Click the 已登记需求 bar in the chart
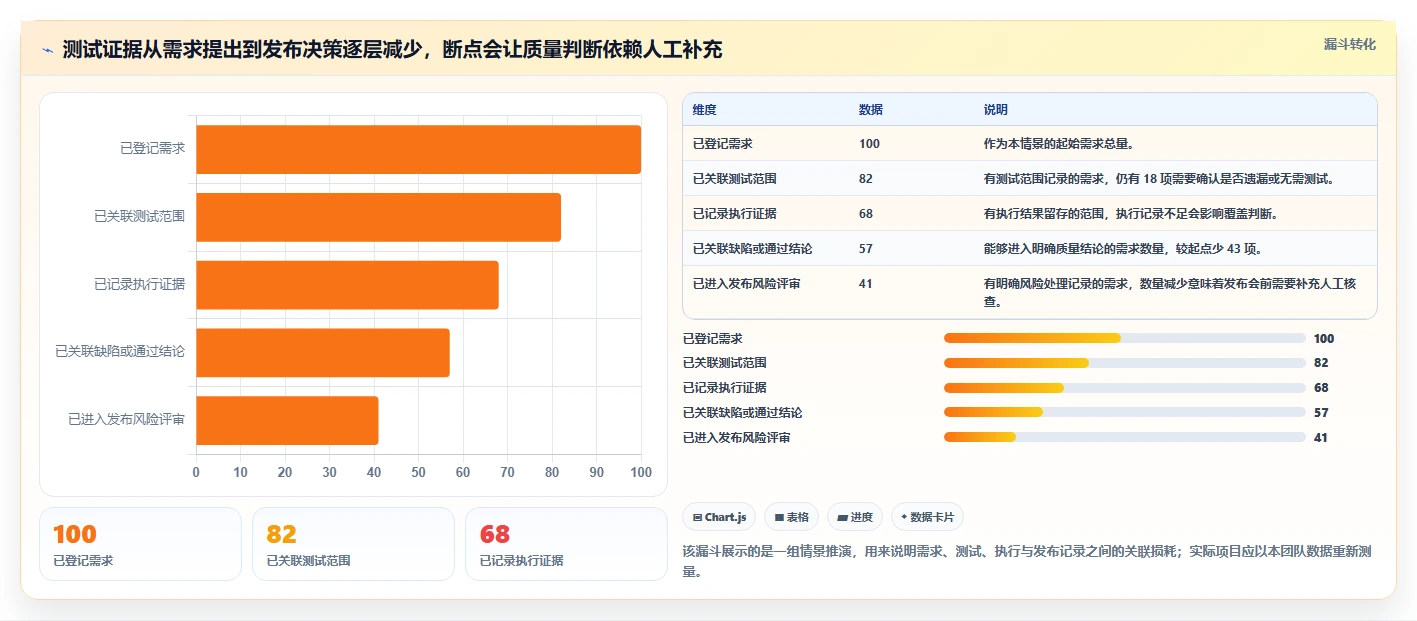 [418, 149]
